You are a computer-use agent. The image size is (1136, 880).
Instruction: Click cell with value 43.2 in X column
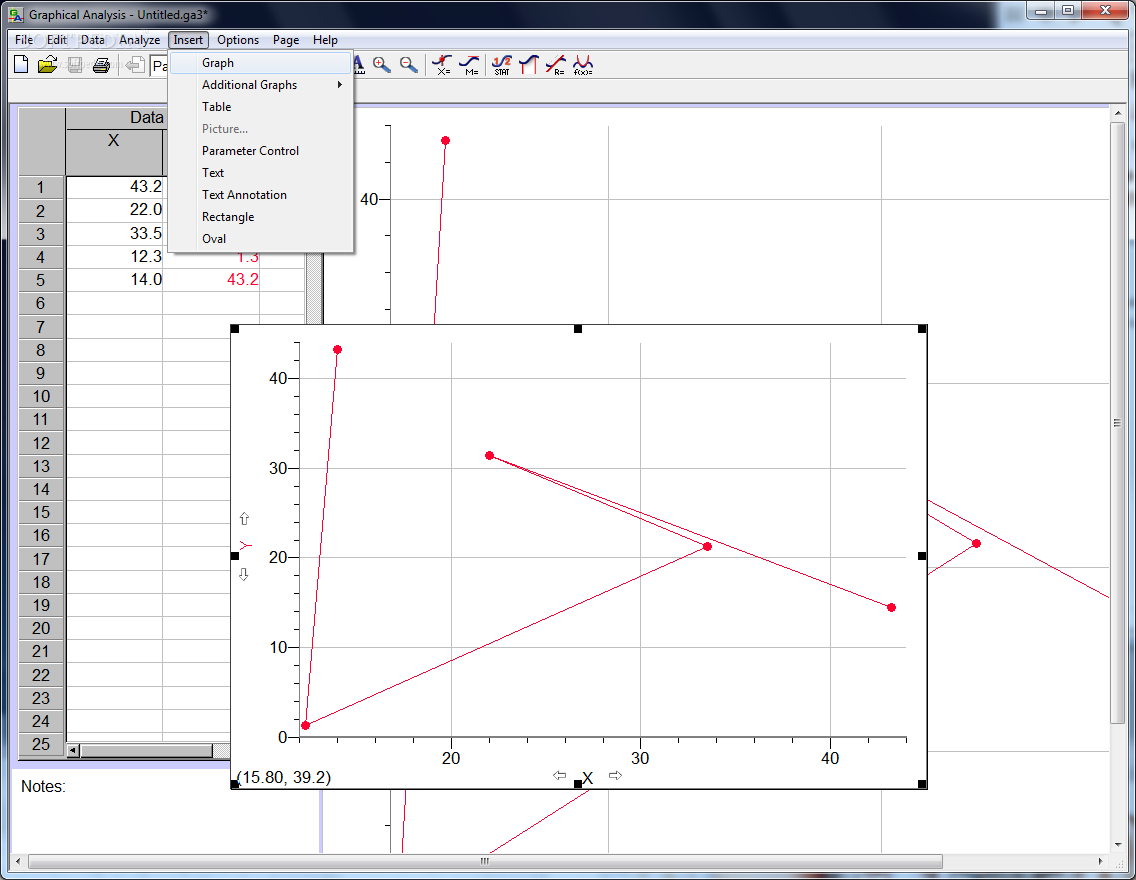[114, 187]
